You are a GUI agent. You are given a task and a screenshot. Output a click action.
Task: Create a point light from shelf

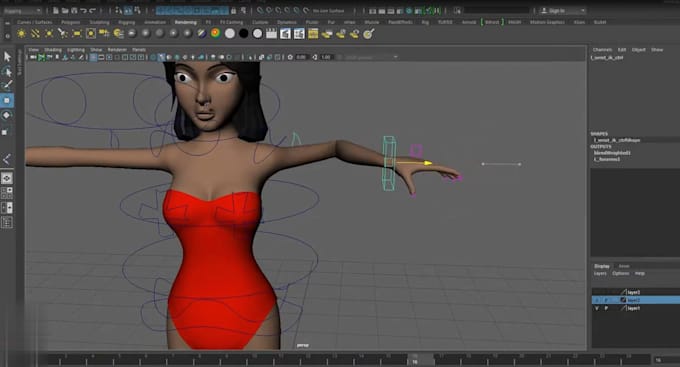click(49, 33)
